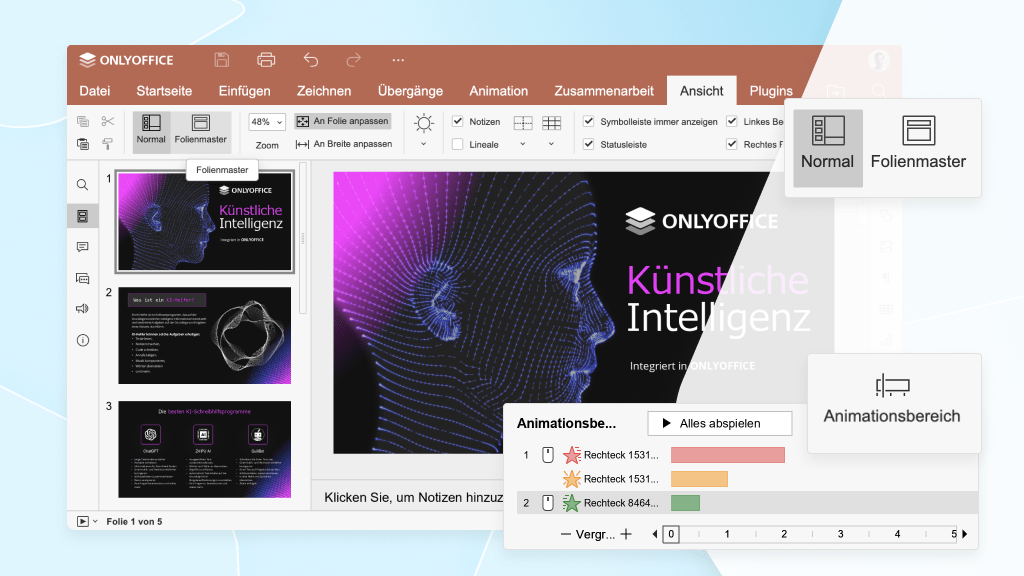Expand slideshow options arrow in status bar
Image resolution: width=1024 pixels, height=576 pixels.
95,521
